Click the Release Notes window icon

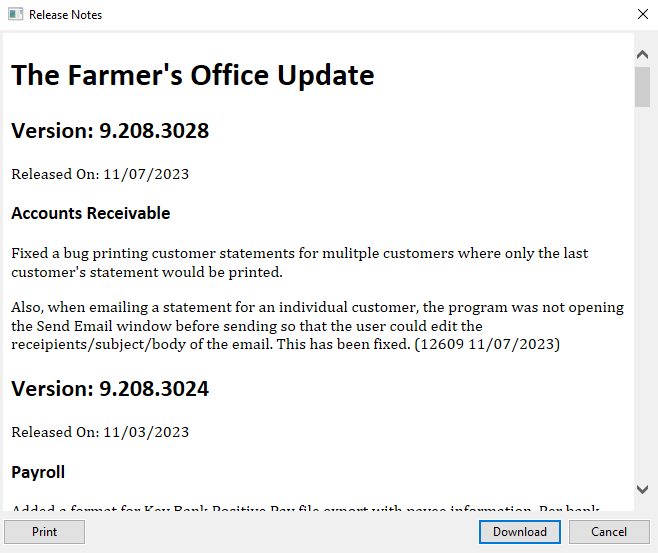tap(15, 15)
